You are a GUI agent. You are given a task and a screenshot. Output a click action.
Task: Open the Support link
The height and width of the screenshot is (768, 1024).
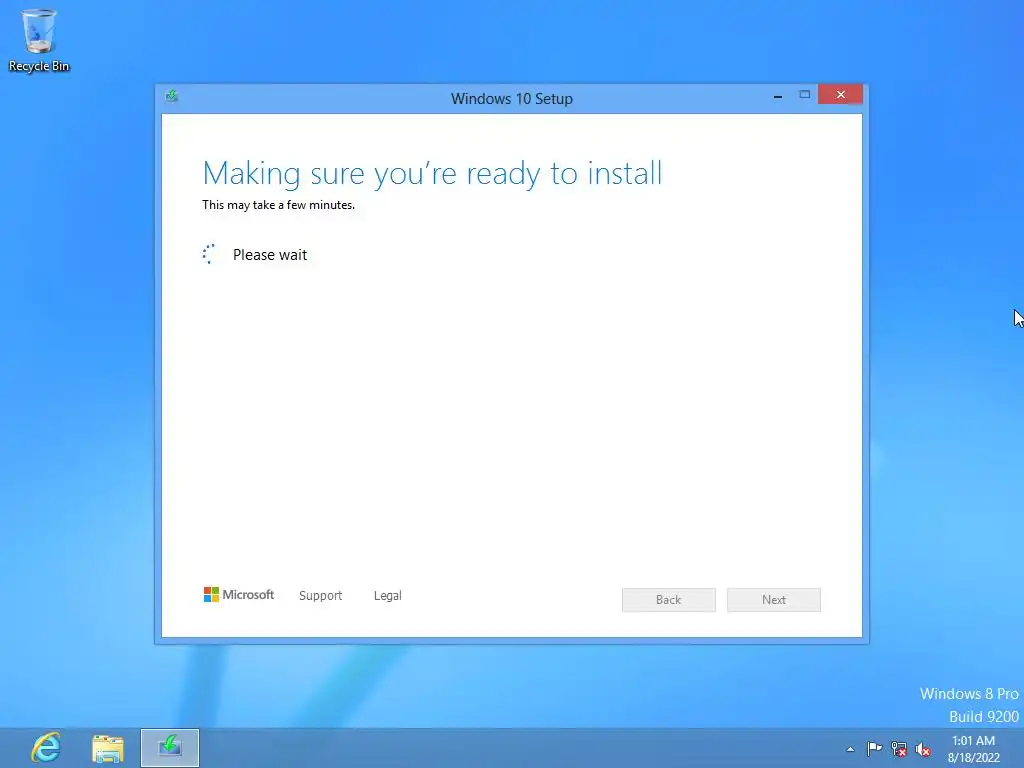[x=320, y=596]
